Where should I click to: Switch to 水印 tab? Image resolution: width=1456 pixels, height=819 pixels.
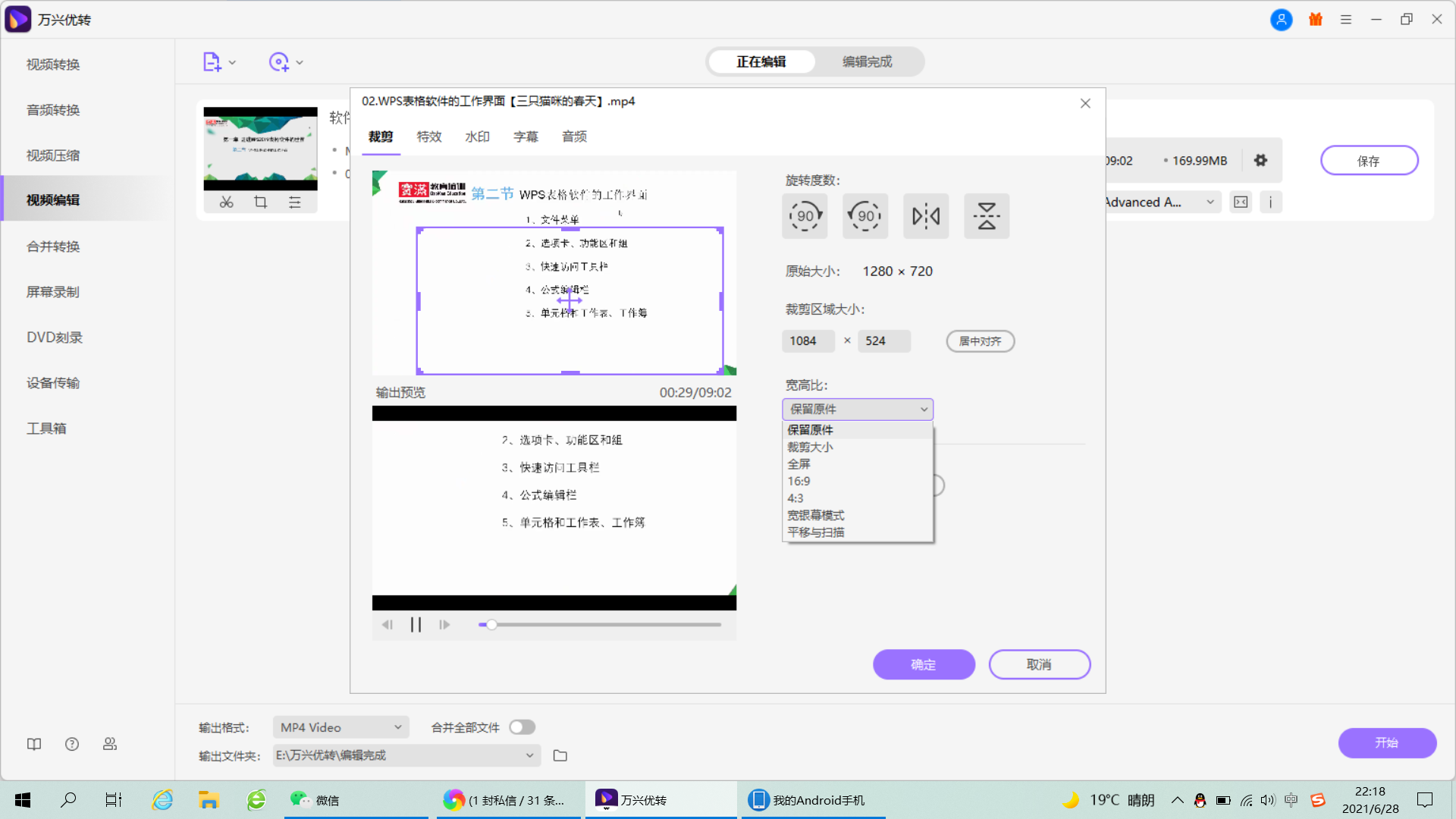477,136
